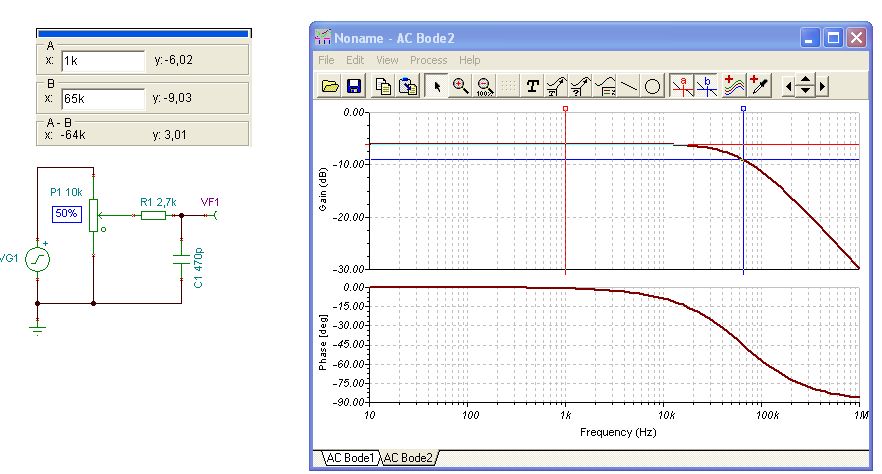Reset zoom to 100% with the magnifier
Image resolution: width=882 pixels, height=474 pixels.
coord(484,86)
